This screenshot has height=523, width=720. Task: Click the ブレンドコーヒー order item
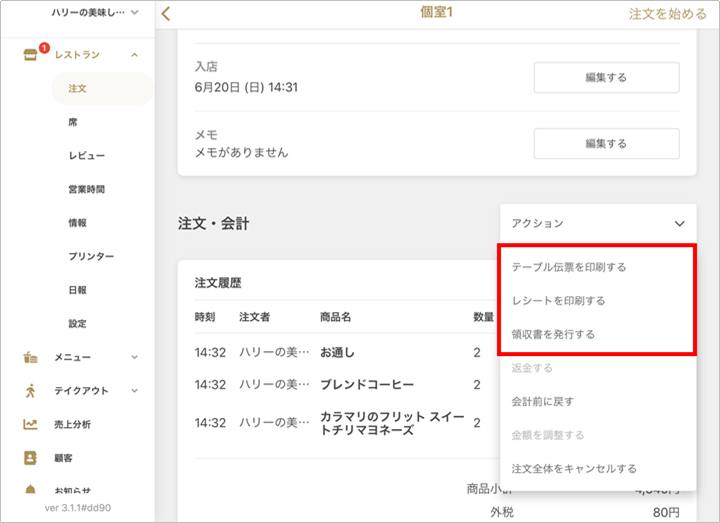click(367, 384)
